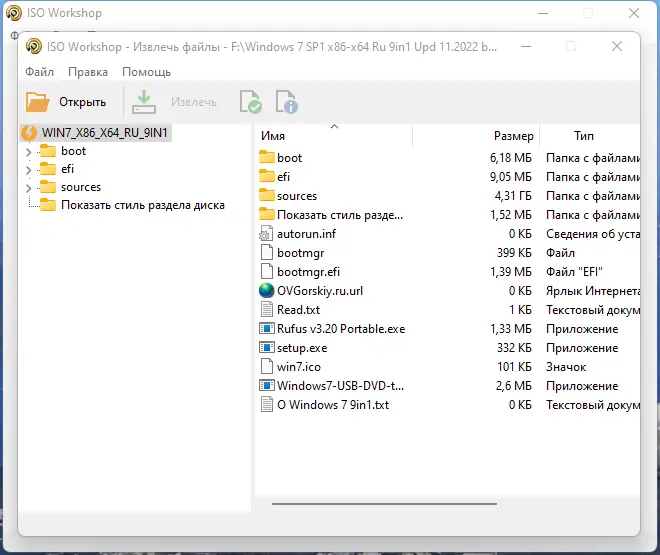Click the Файл "EFI" type cell

574,272
